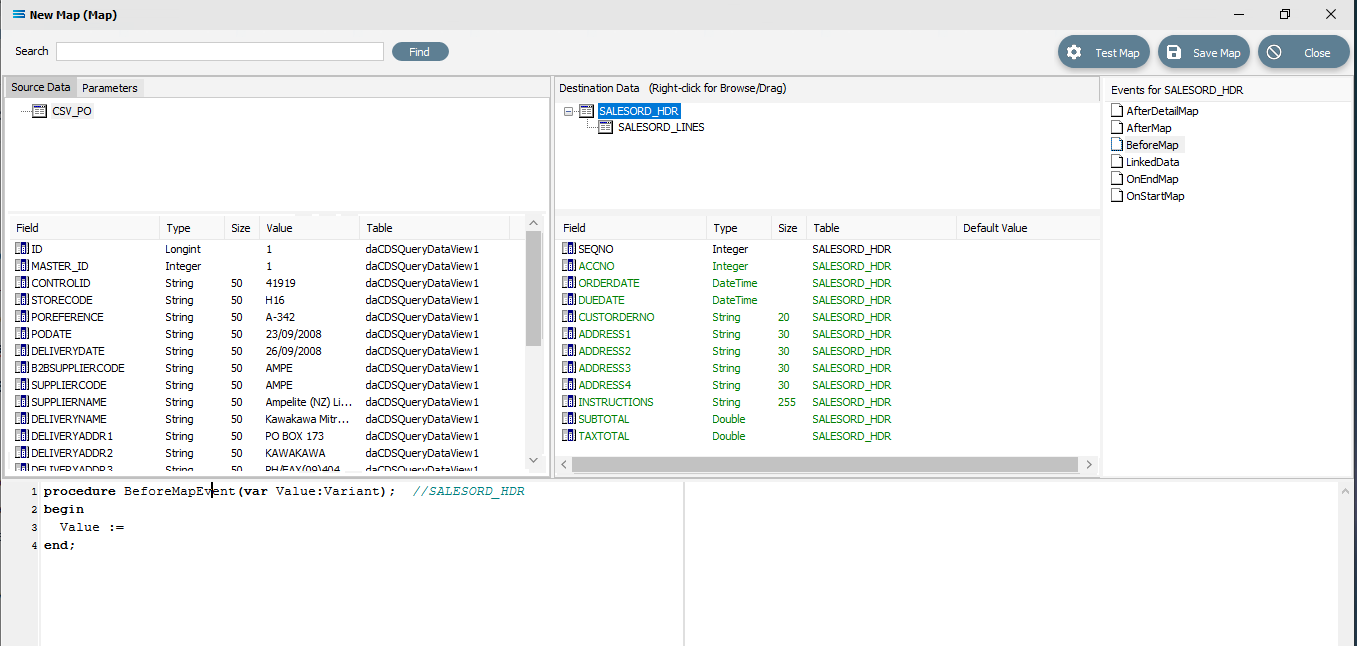Click the 'Value :=' line in code editor
The image size is (1357, 646).
pyautogui.click(x=91, y=527)
